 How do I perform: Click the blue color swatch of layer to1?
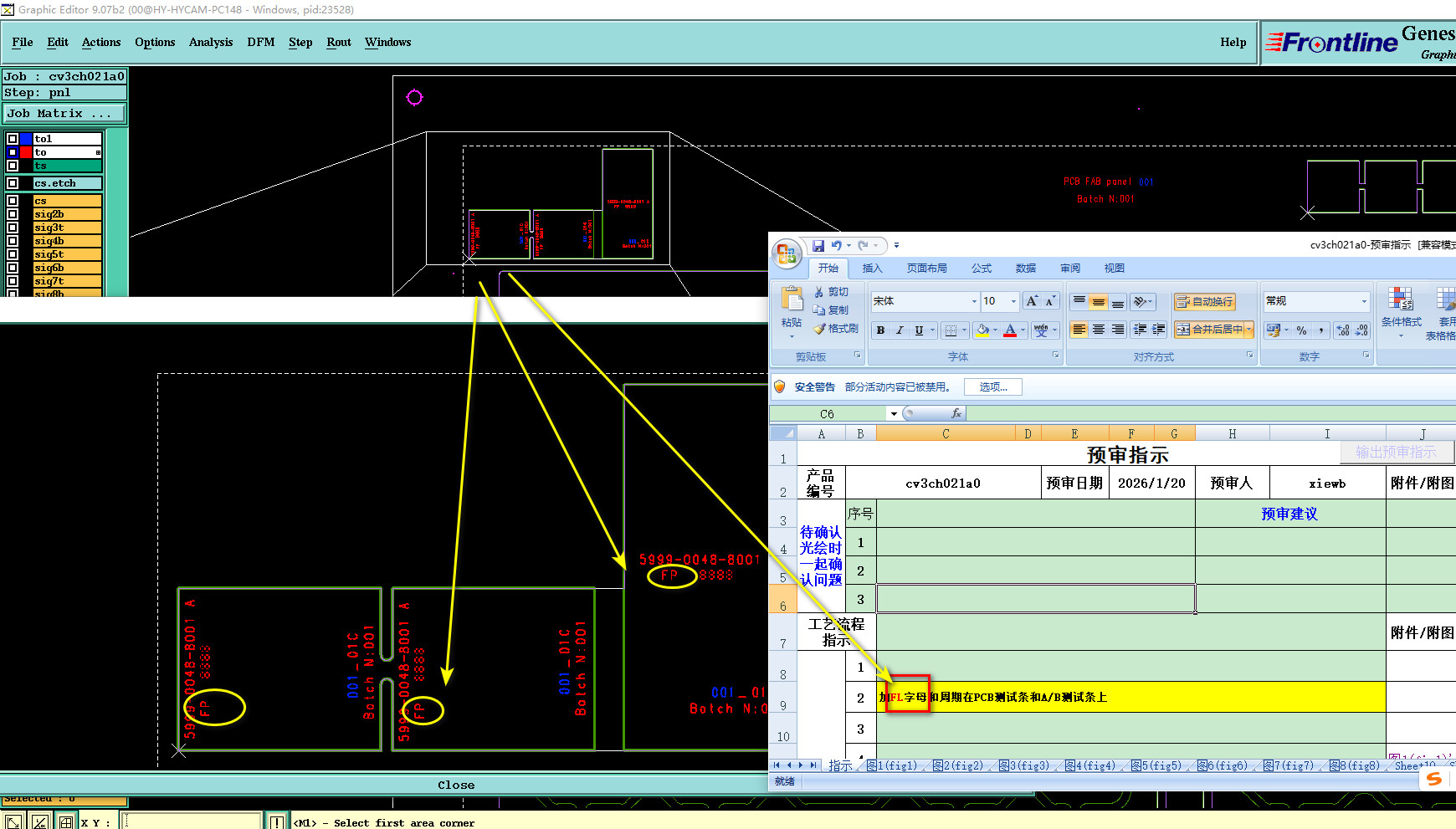pyautogui.click(x=26, y=139)
